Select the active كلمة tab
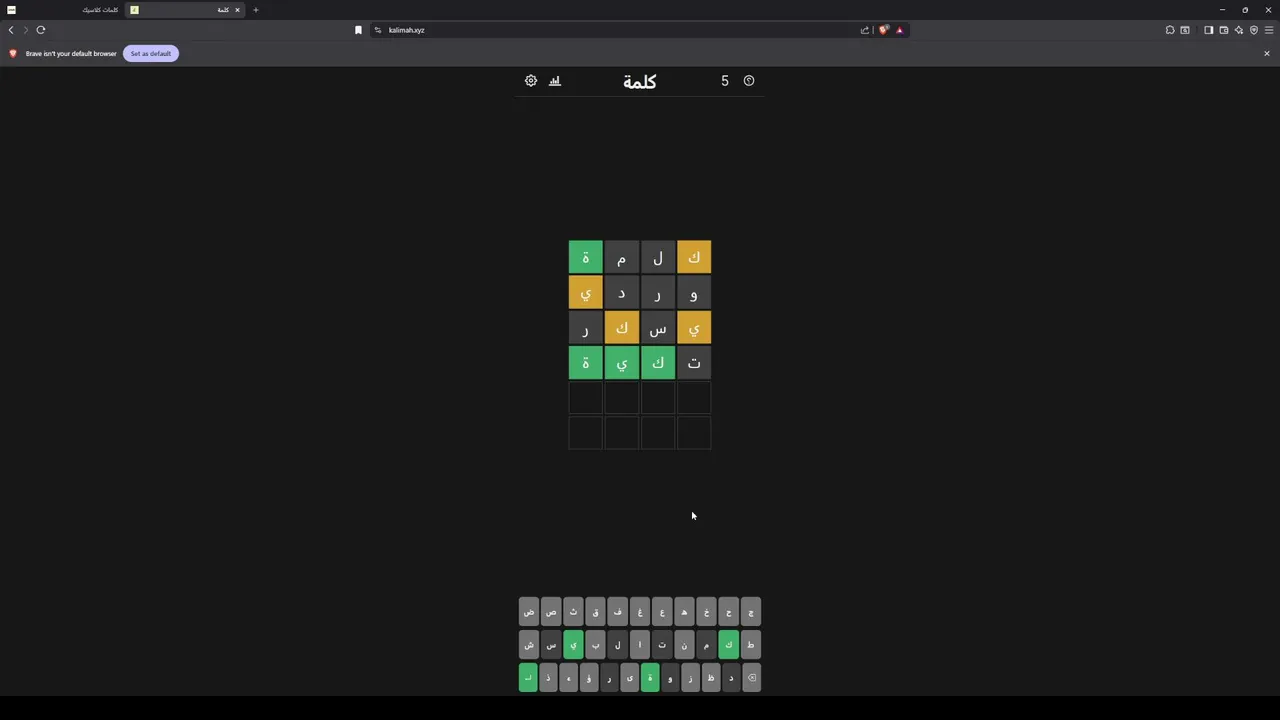 coord(185,10)
